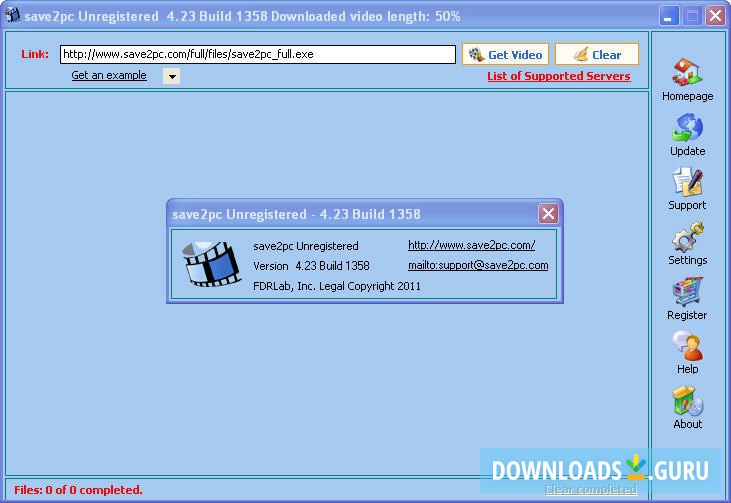Click the About icon in sidebar
This screenshot has height=503, width=731.
tap(687, 401)
